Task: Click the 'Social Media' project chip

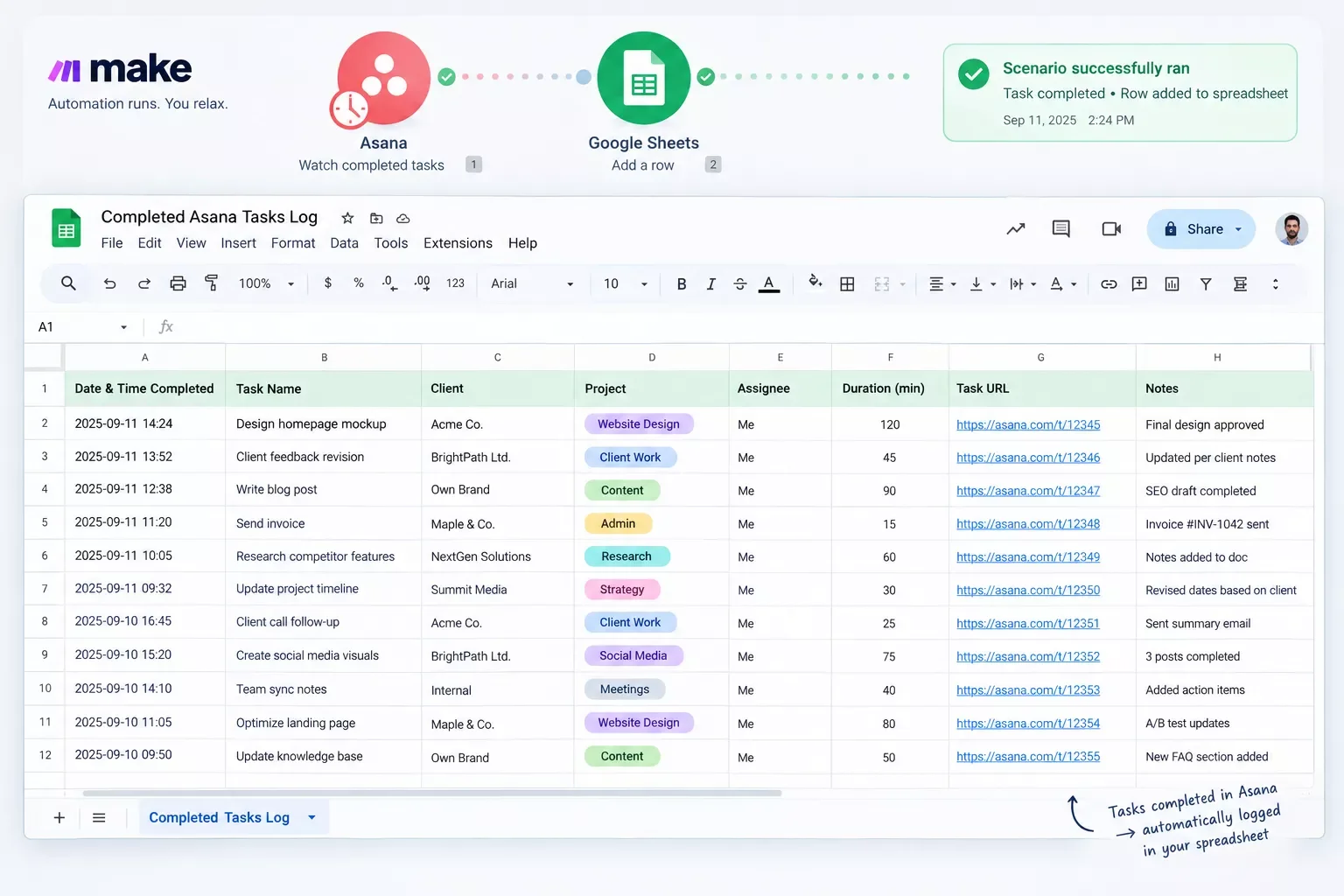Action: tap(633, 656)
